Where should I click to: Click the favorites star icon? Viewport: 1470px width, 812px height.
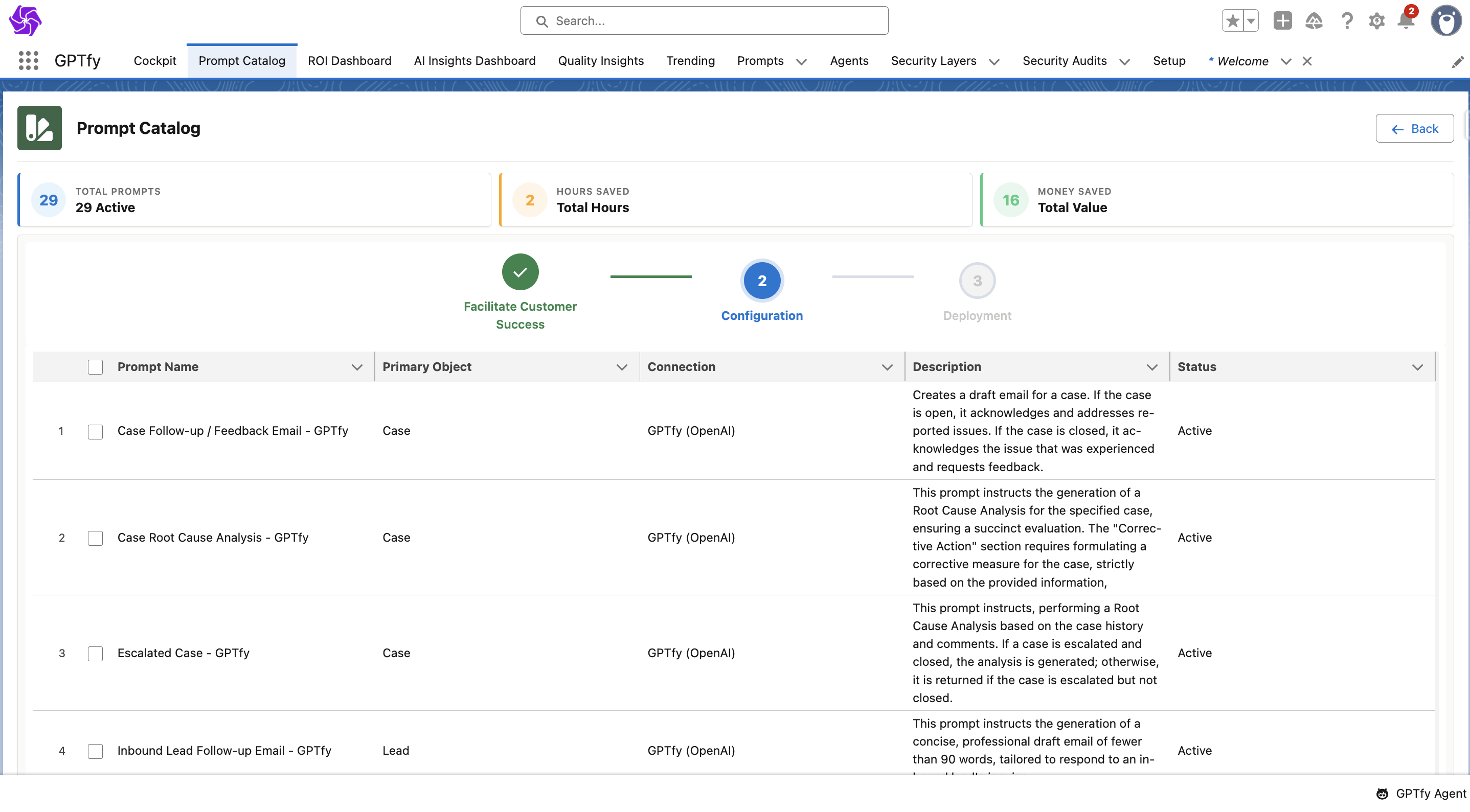pyautogui.click(x=1233, y=21)
